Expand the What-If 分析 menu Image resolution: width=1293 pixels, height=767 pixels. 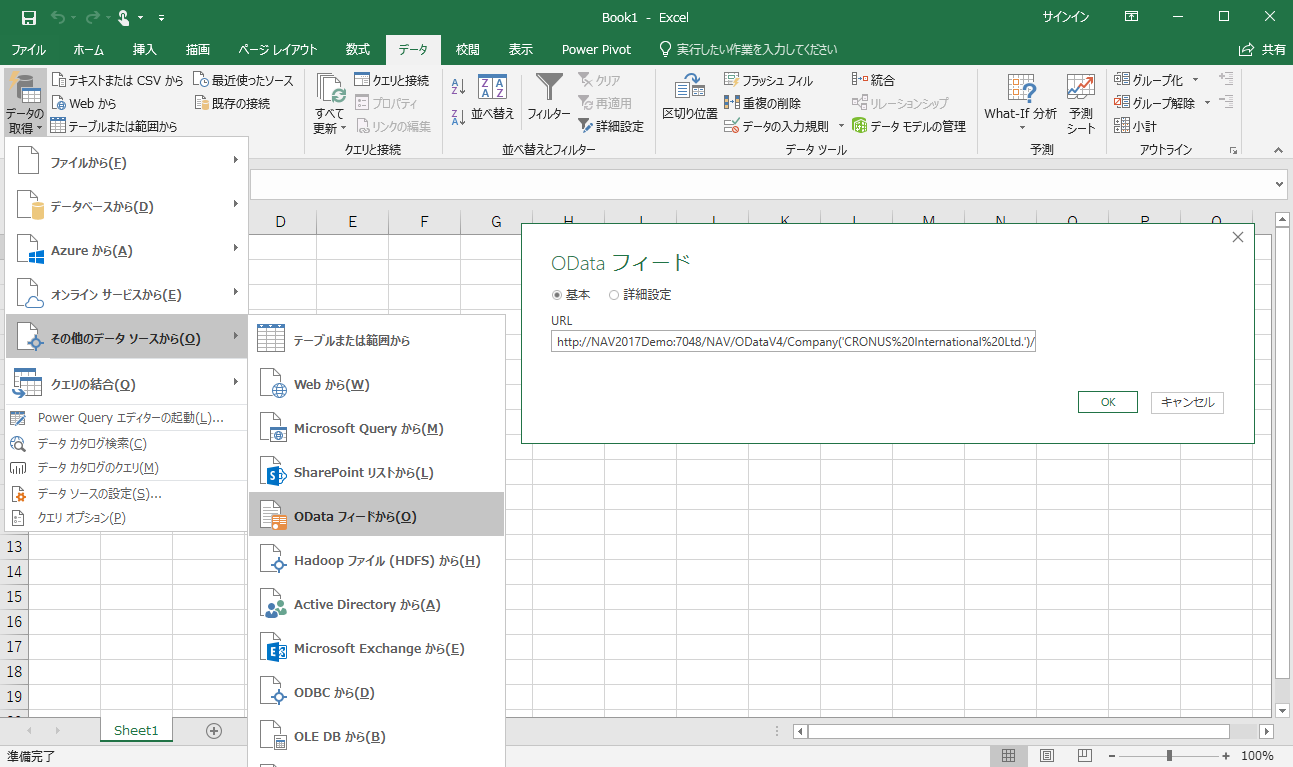(x=1020, y=103)
